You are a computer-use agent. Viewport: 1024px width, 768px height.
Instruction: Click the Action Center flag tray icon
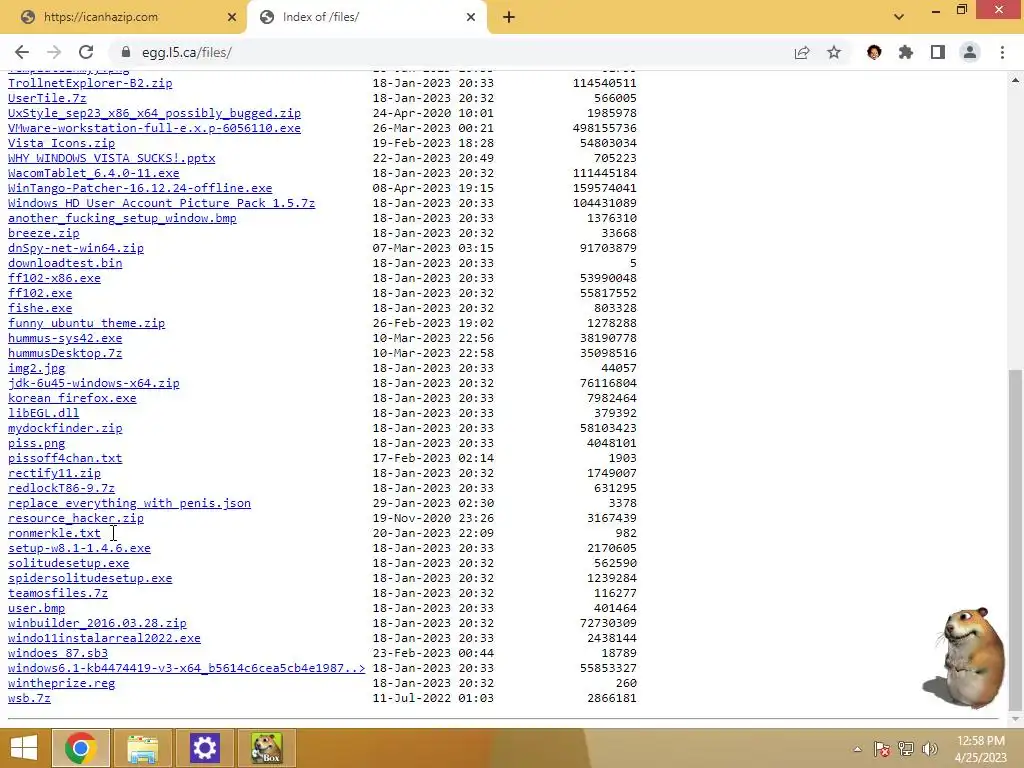pyautogui.click(x=882, y=749)
